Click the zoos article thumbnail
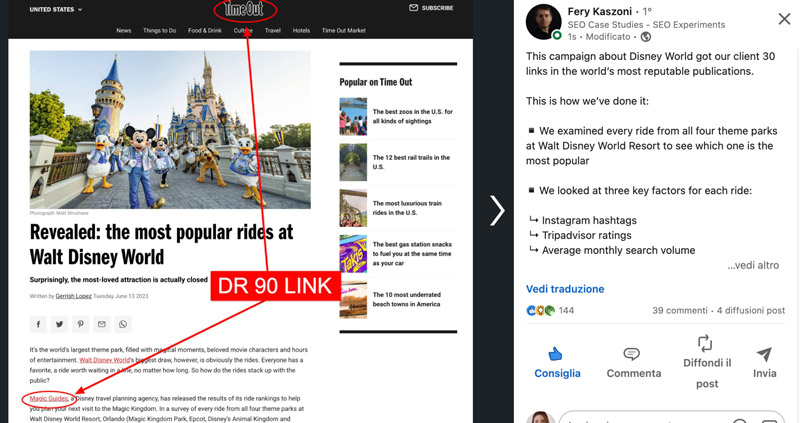The height and width of the screenshot is (423, 800). (x=353, y=116)
